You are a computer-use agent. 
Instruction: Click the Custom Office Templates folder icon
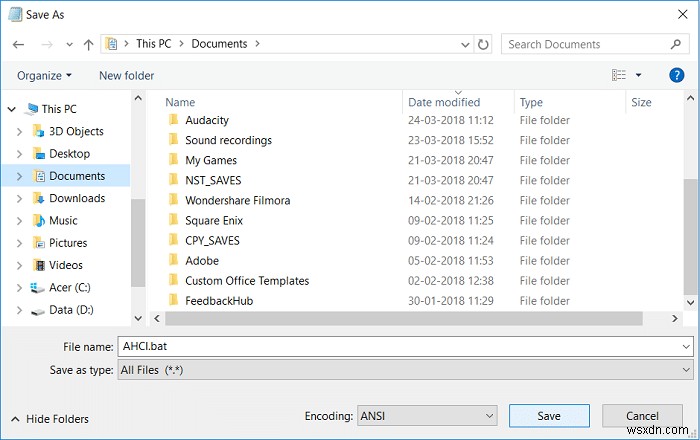[x=174, y=280]
